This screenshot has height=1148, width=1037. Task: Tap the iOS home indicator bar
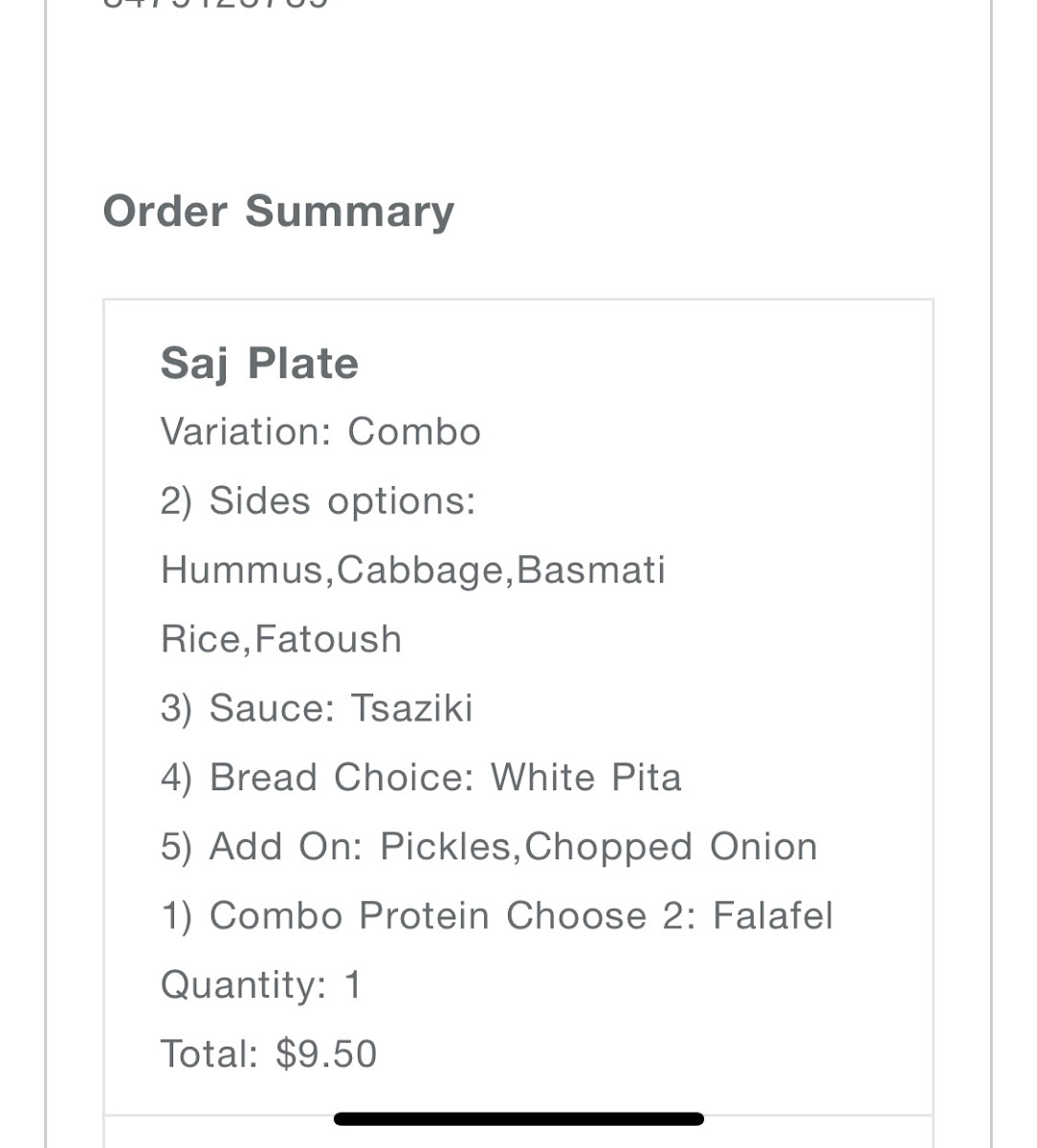coord(518,1118)
